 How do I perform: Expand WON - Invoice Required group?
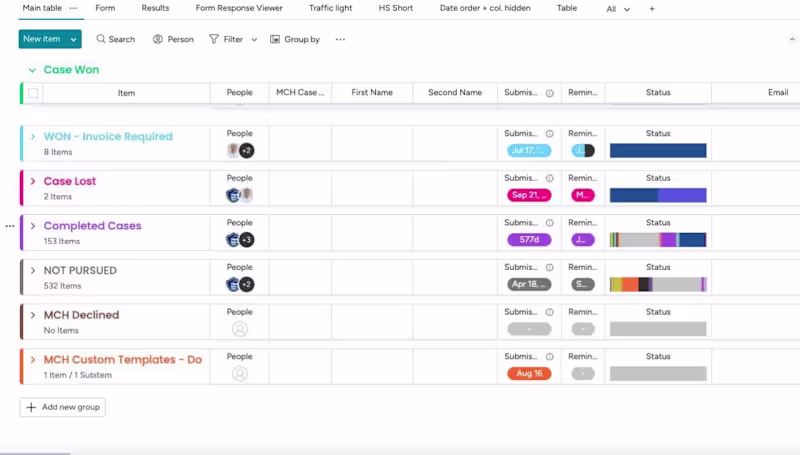33,137
